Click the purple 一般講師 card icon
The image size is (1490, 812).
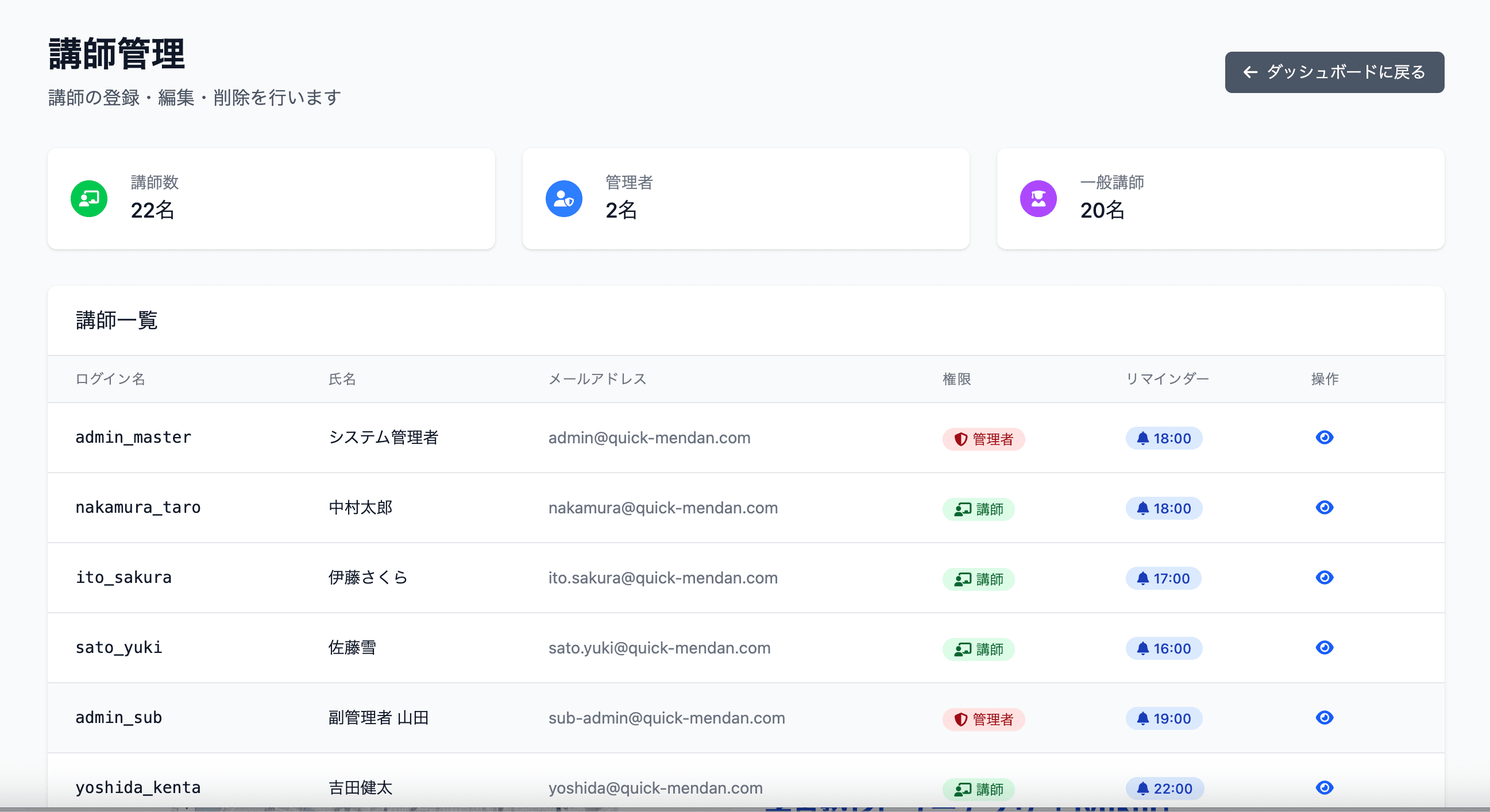[x=1039, y=198]
